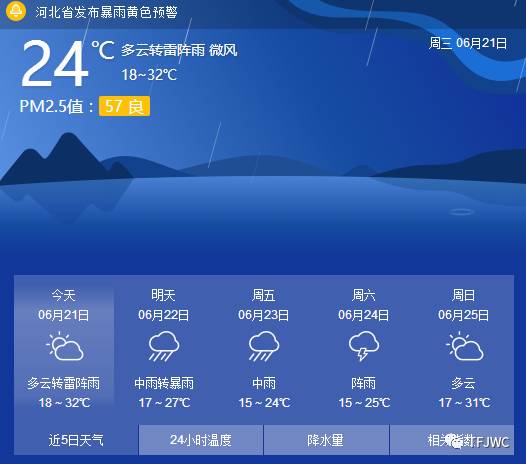
Task: Select the 今天 forecast column heading
Action: tap(63, 295)
